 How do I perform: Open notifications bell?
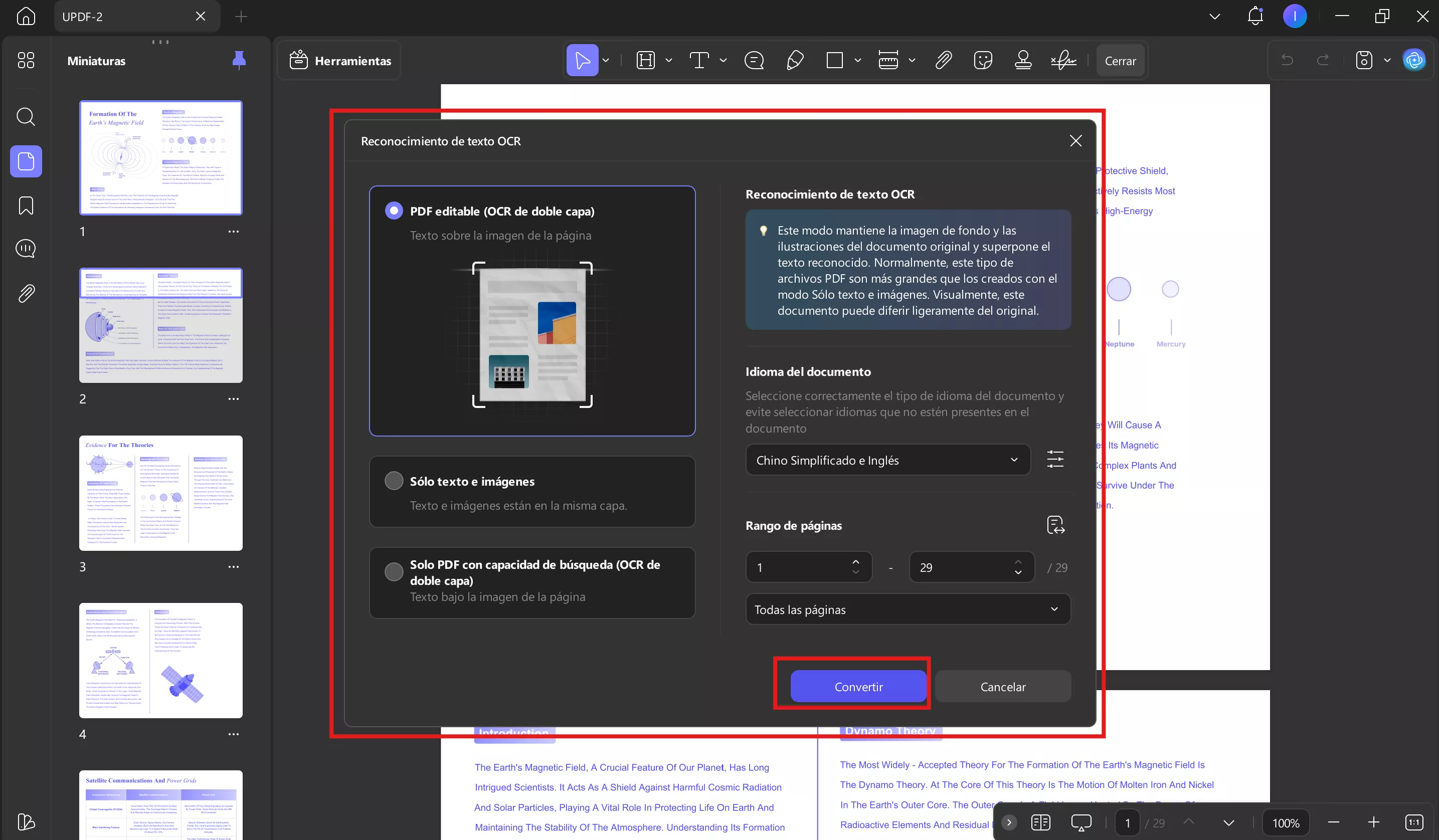pos(1255,16)
